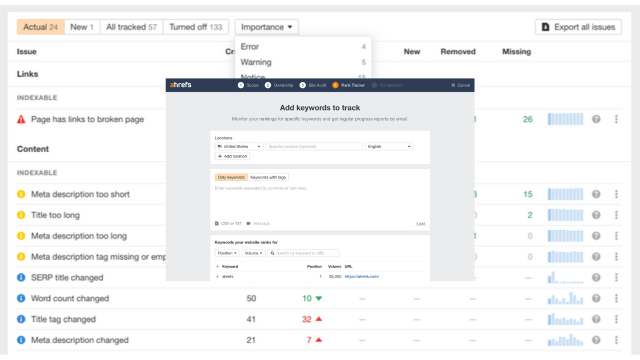Screen dimensions: 640x360
Task: Click the history chart for Word count changed
Action: tap(565, 298)
